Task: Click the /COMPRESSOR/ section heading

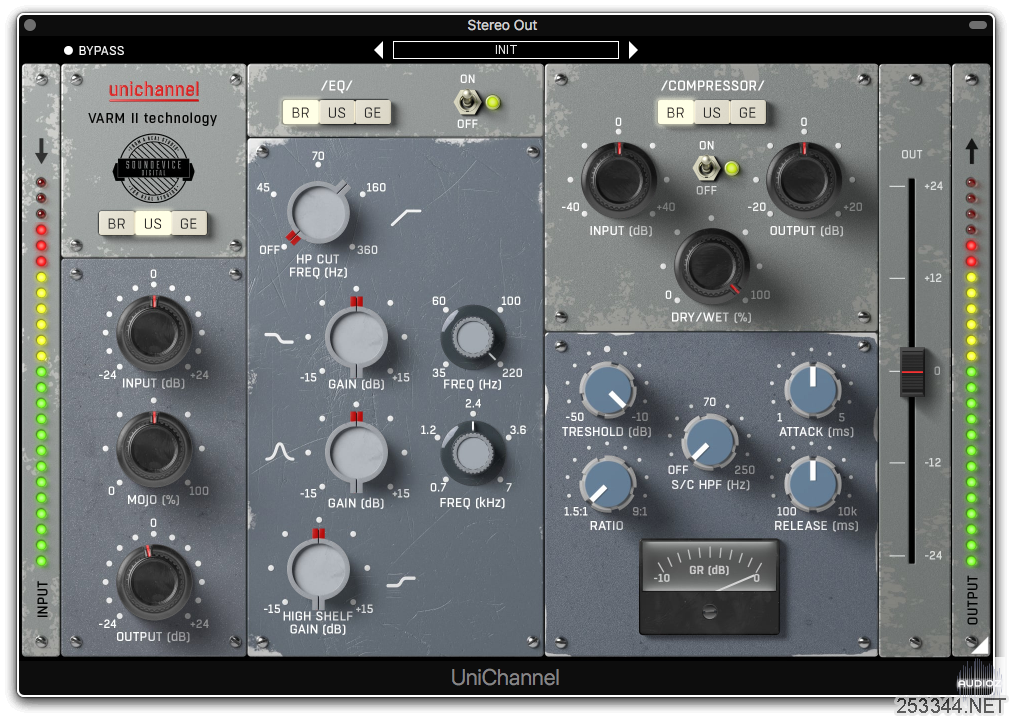Action: click(712, 86)
